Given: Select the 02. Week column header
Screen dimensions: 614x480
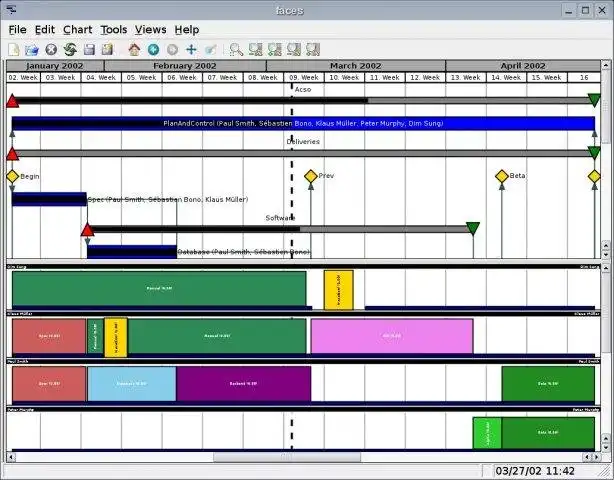Looking at the screenshot, I should [x=23, y=78].
